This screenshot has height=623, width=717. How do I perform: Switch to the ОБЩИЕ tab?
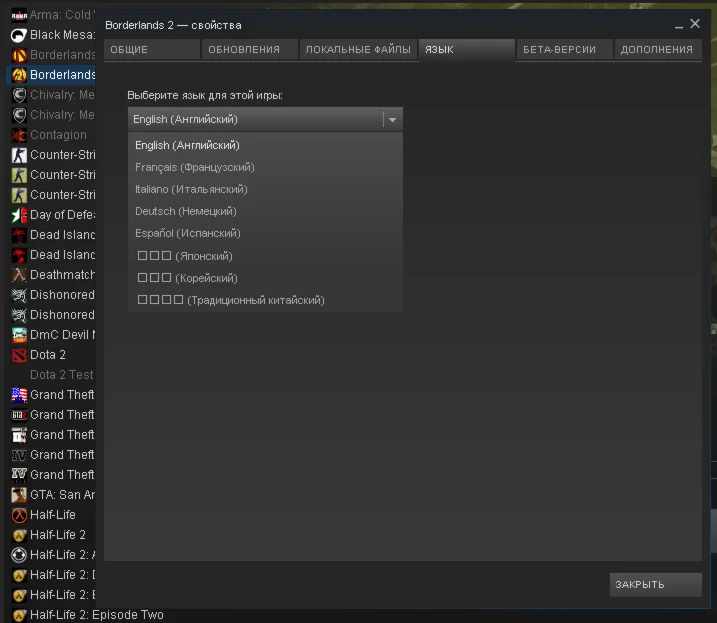(x=152, y=49)
